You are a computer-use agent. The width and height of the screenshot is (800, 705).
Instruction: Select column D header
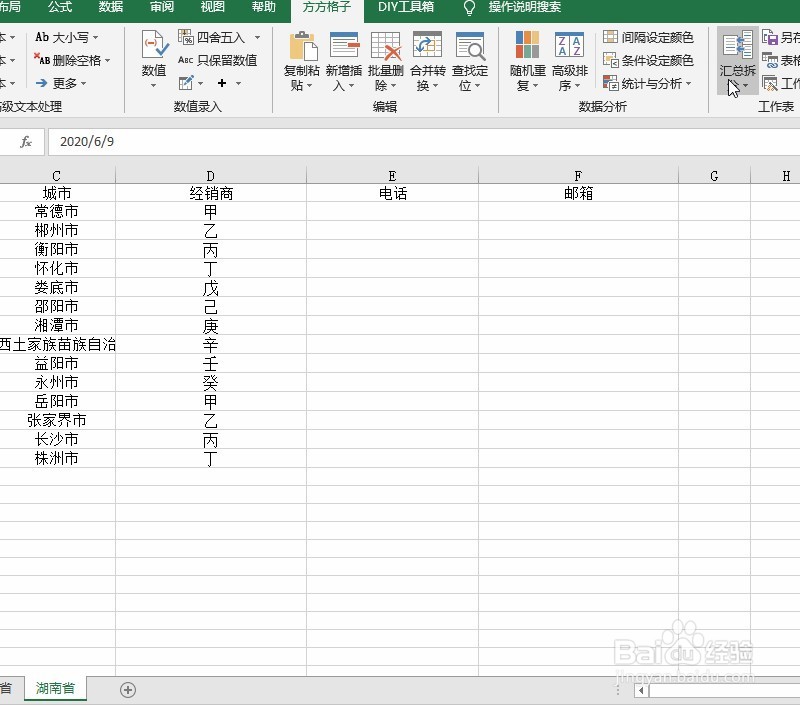click(211, 176)
